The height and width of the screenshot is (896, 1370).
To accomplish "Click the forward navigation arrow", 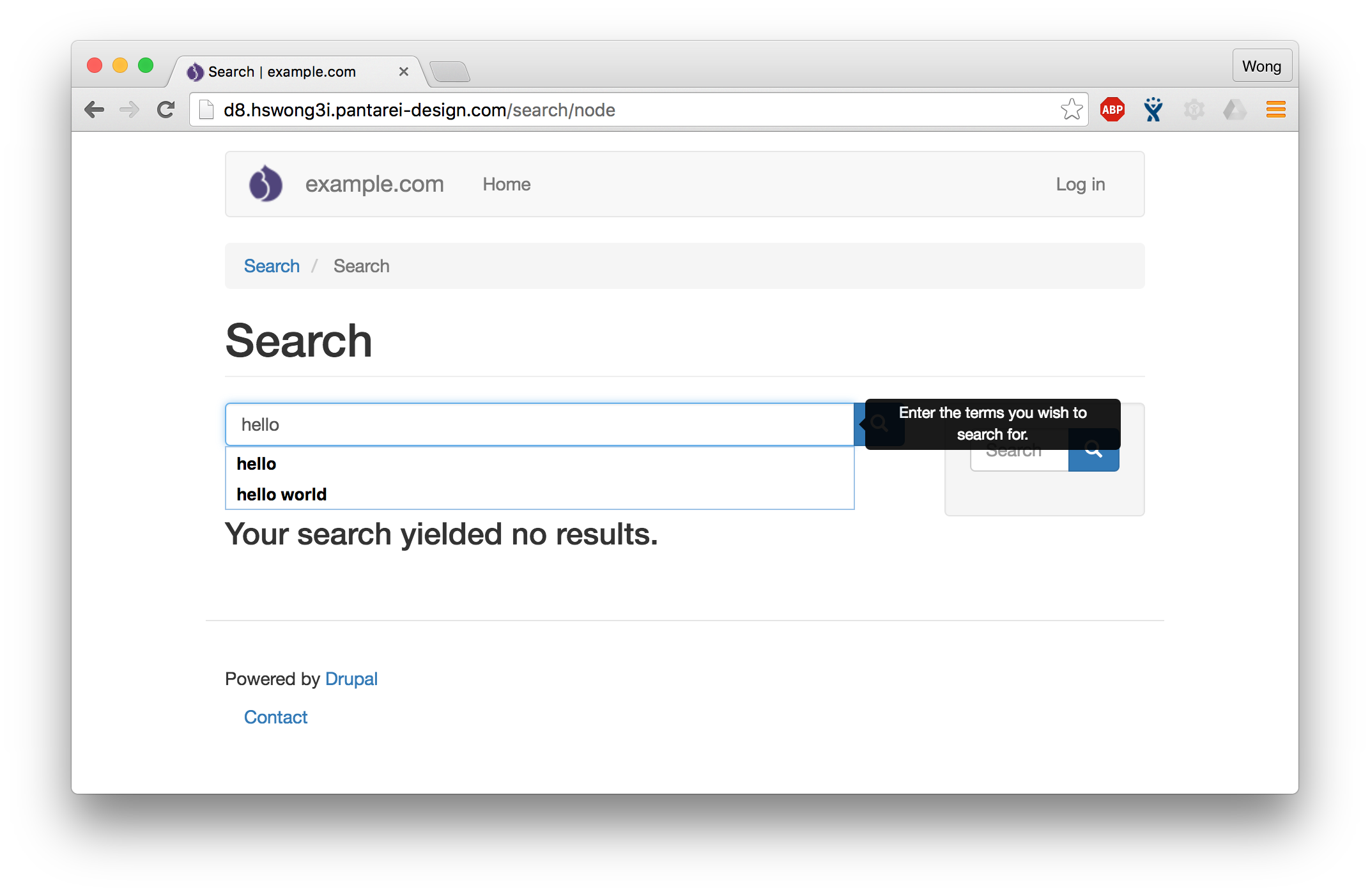I will 130,109.
